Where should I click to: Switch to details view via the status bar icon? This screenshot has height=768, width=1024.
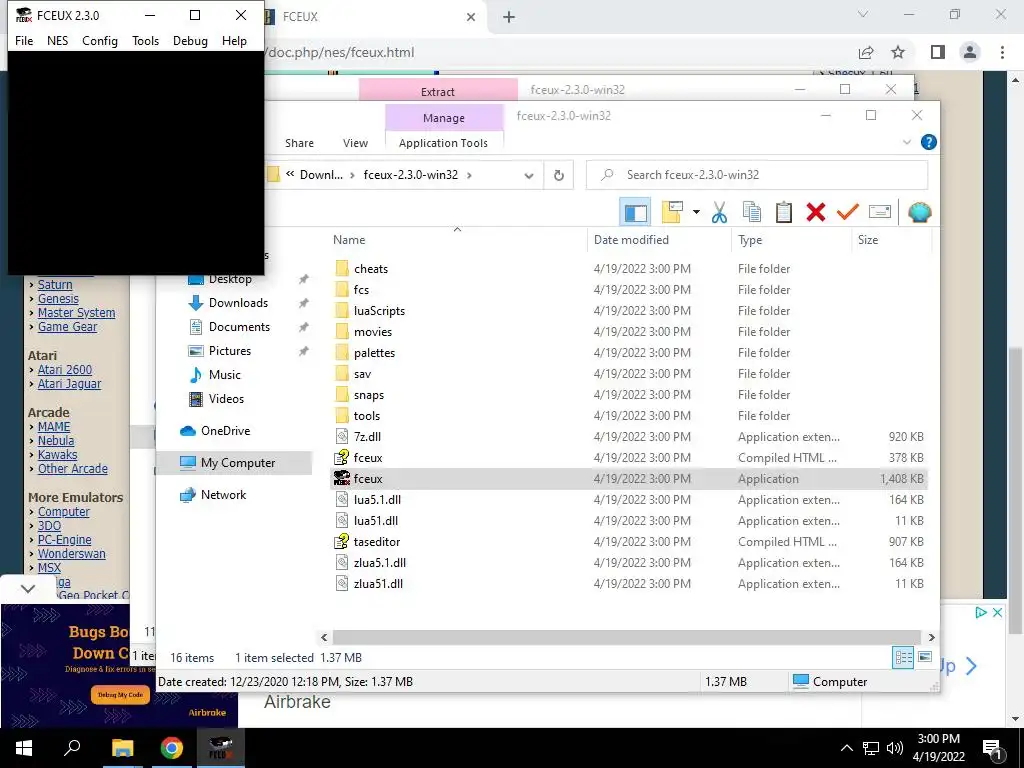903,657
